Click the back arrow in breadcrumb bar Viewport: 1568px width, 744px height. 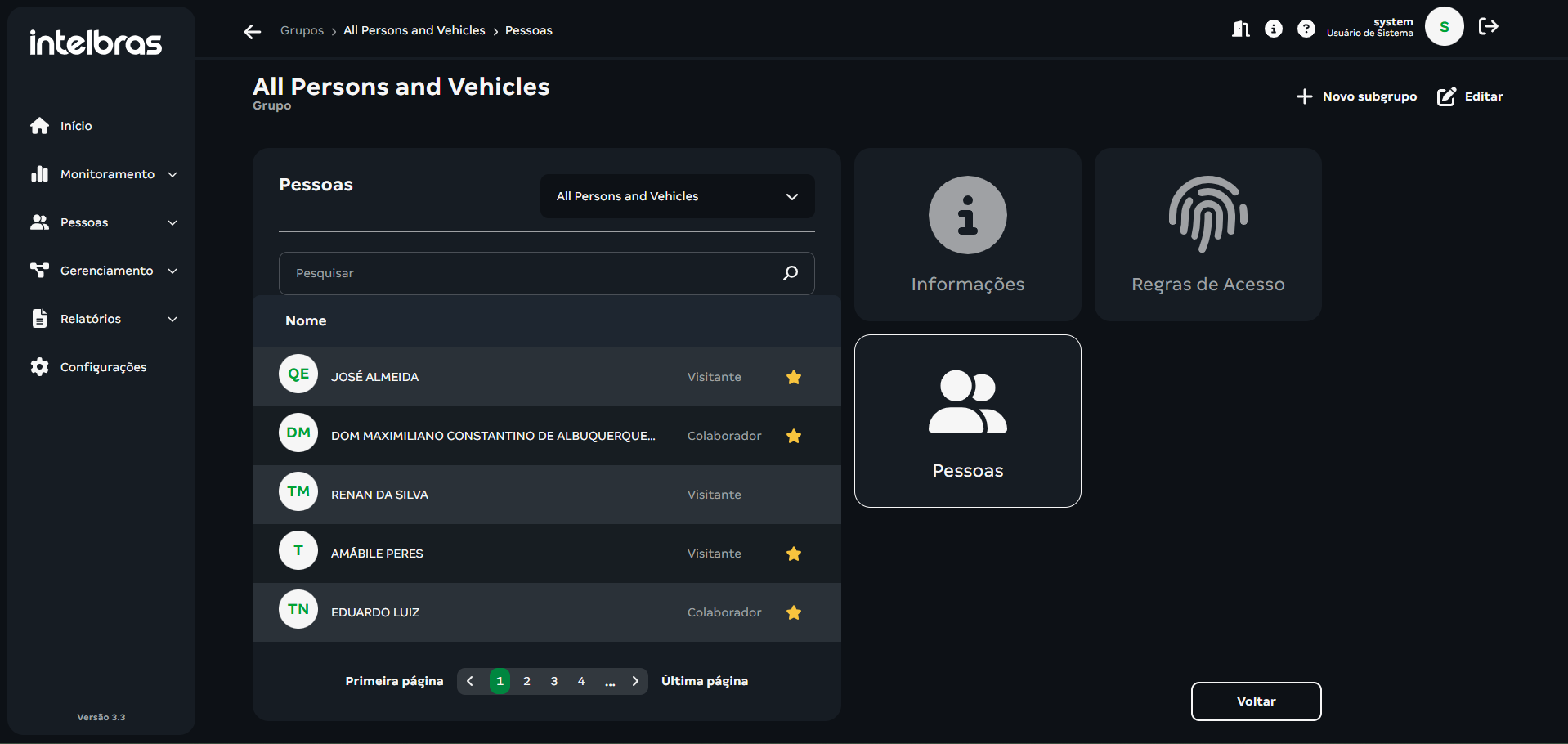pyautogui.click(x=252, y=31)
